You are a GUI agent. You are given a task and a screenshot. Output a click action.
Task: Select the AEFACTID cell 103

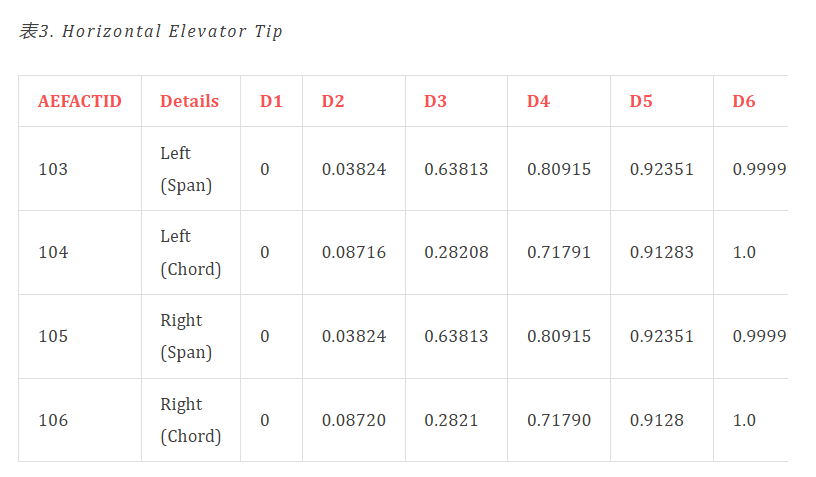(53, 169)
